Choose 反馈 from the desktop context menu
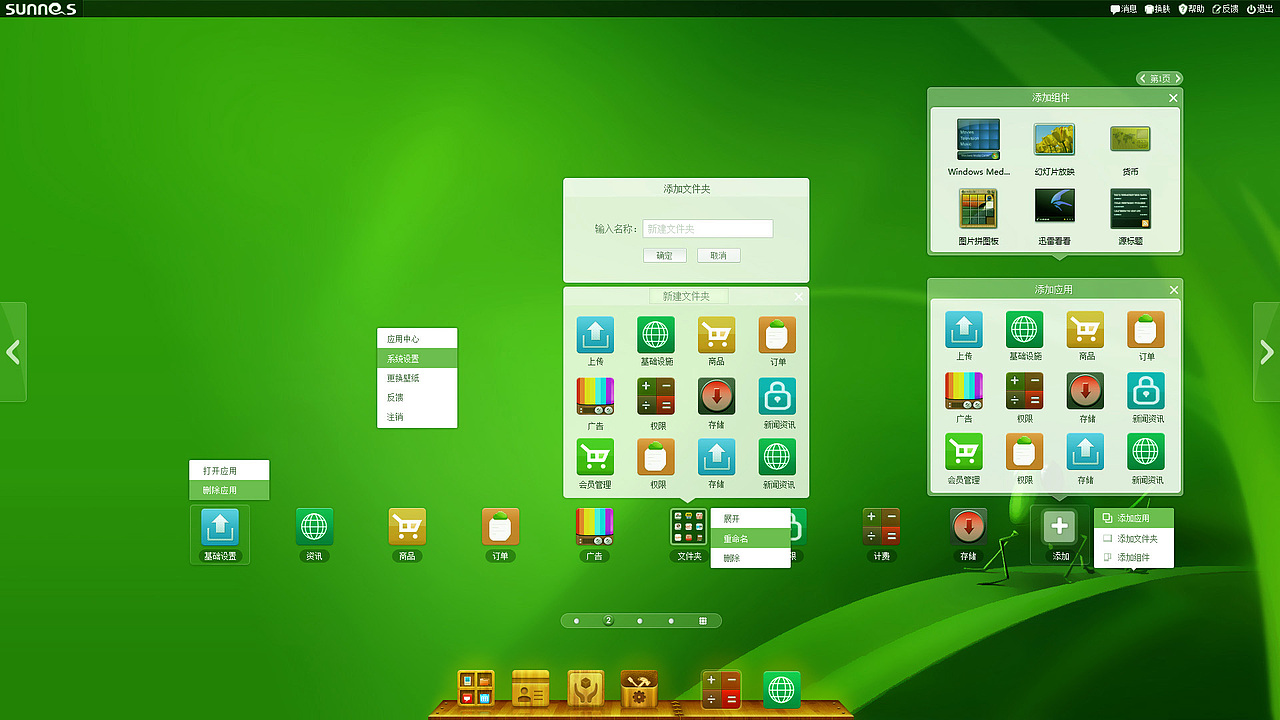Viewport: 1280px width, 720px height. tap(417, 397)
